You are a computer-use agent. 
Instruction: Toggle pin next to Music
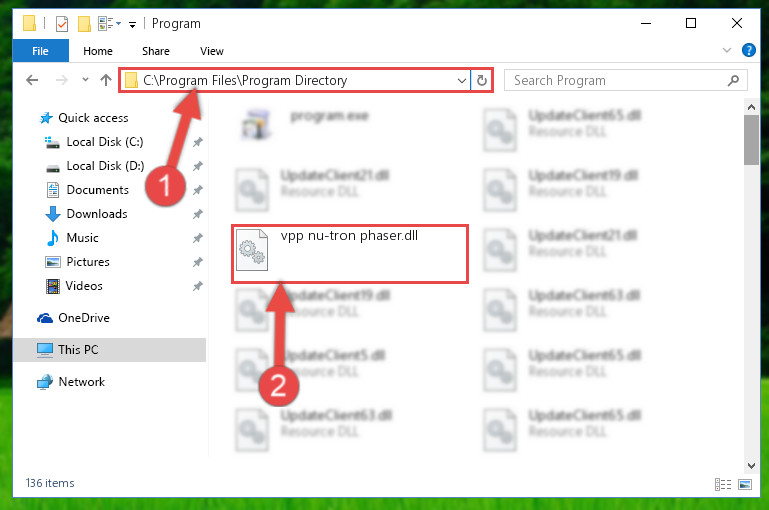point(198,238)
